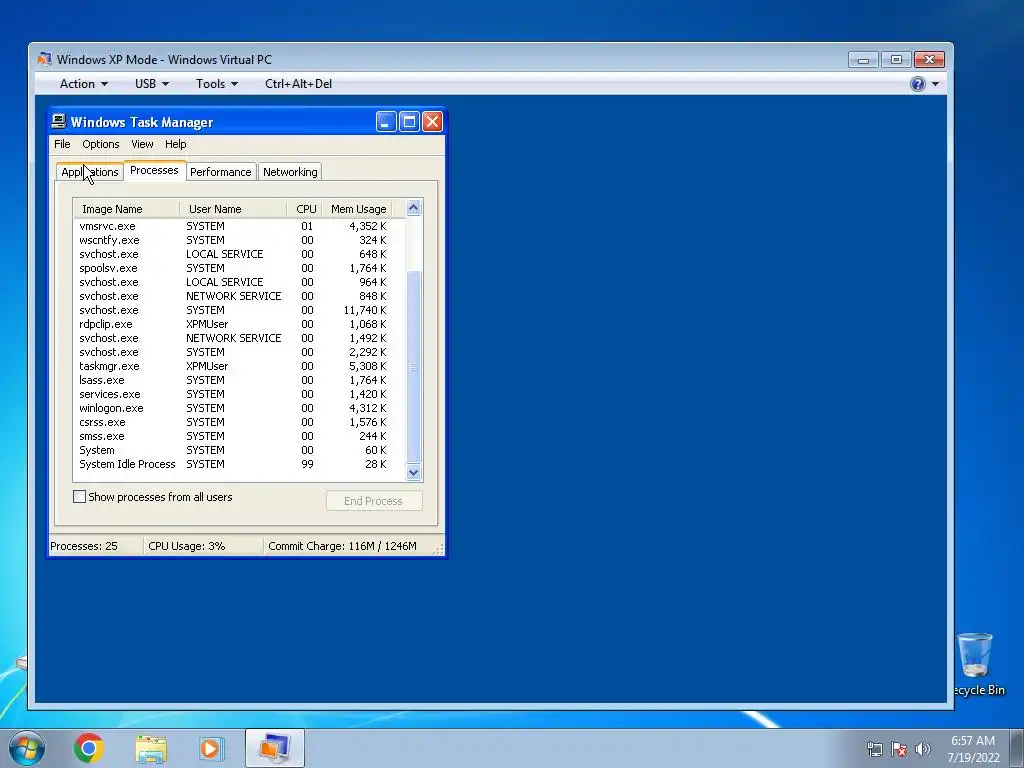Viewport: 1024px width, 768px height.
Task: Open Windows Explorer taskbar icon
Action: click(x=151, y=748)
